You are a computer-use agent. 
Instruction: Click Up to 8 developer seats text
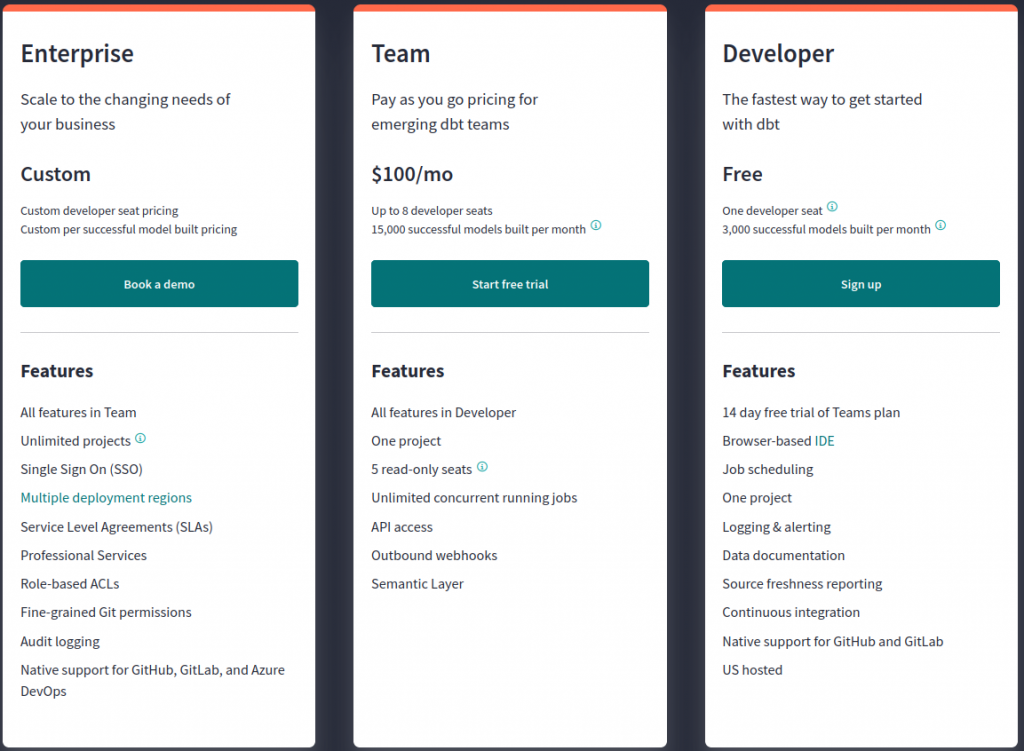[432, 211]
